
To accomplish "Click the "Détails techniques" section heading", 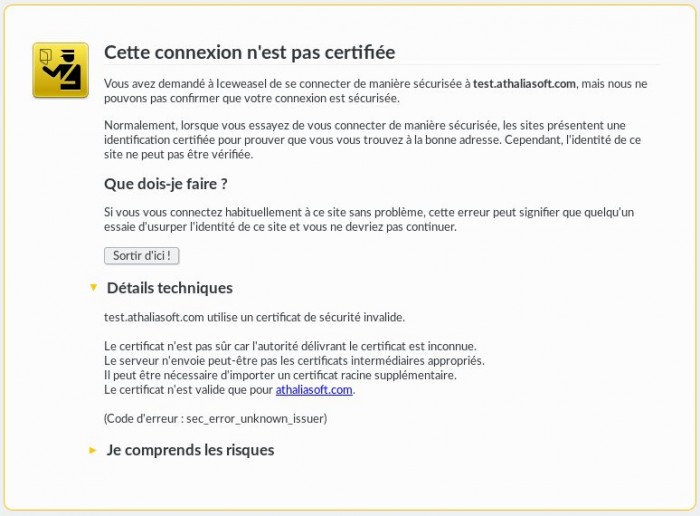I will 169,288.
